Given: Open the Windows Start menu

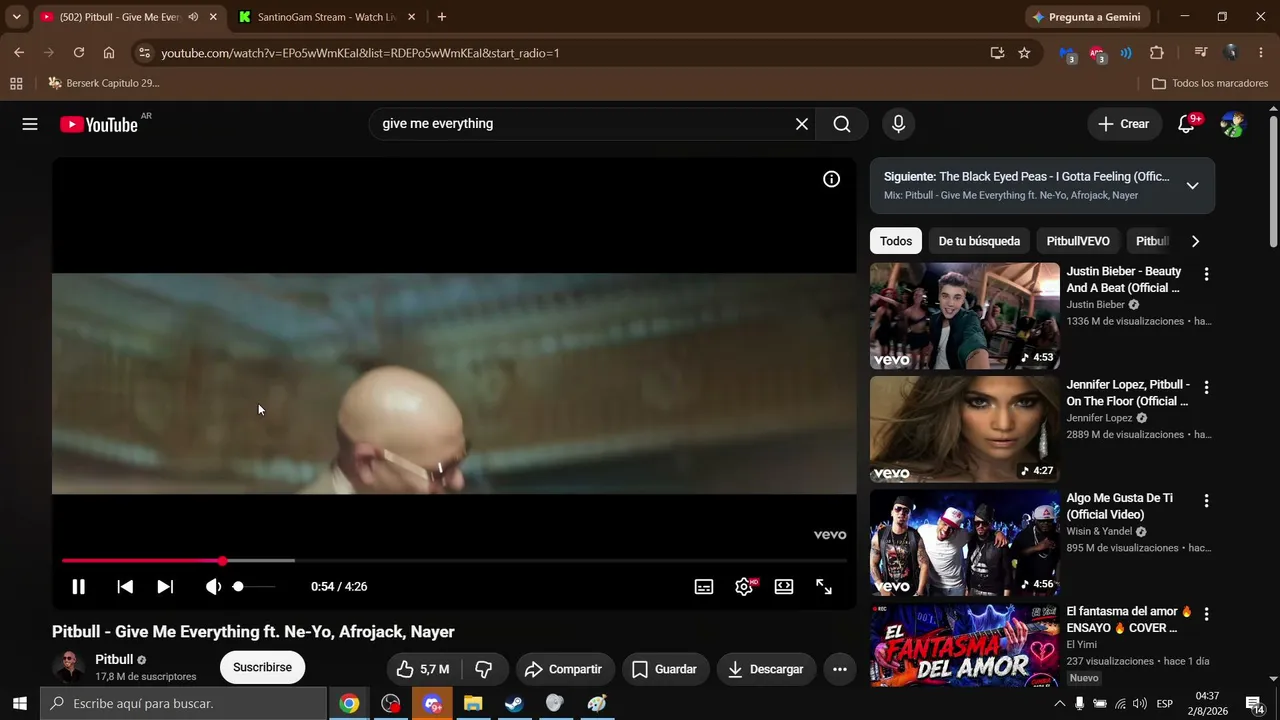Looking at the screenshot, I should pyautogui.click(x=20, y=704).
